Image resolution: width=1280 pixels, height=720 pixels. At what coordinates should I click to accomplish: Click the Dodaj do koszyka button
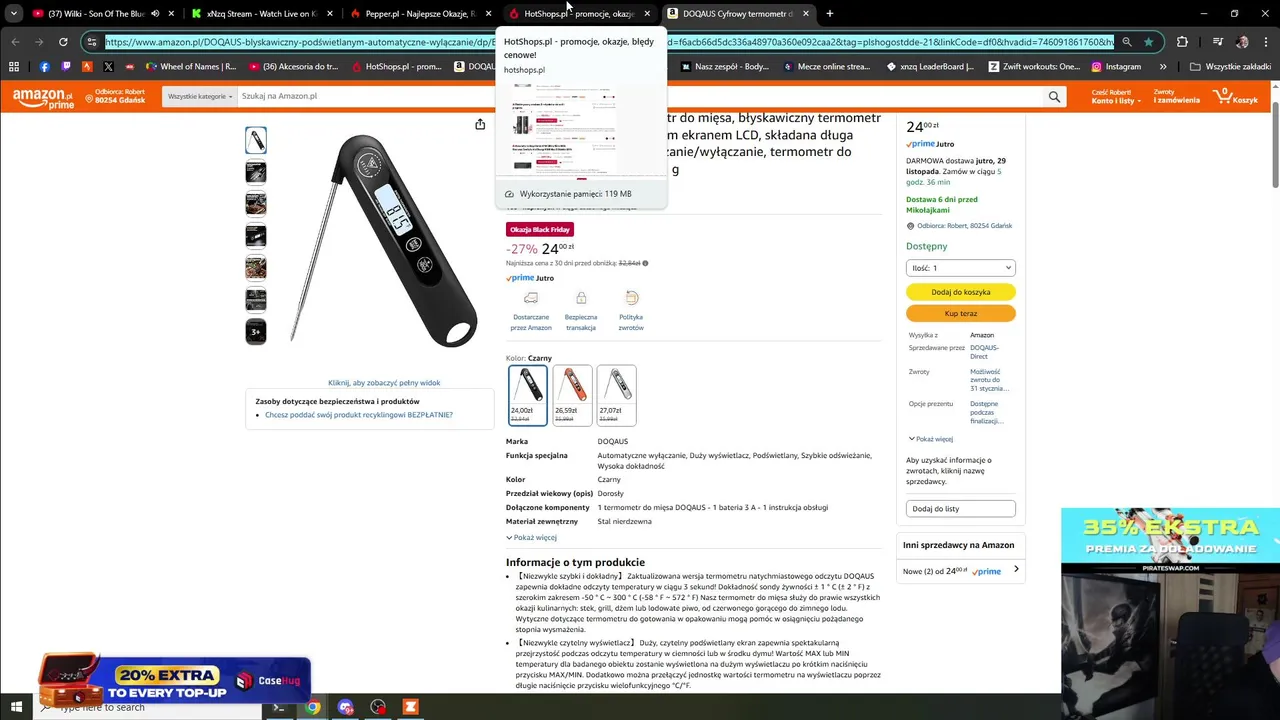click(x=960, y=292)
